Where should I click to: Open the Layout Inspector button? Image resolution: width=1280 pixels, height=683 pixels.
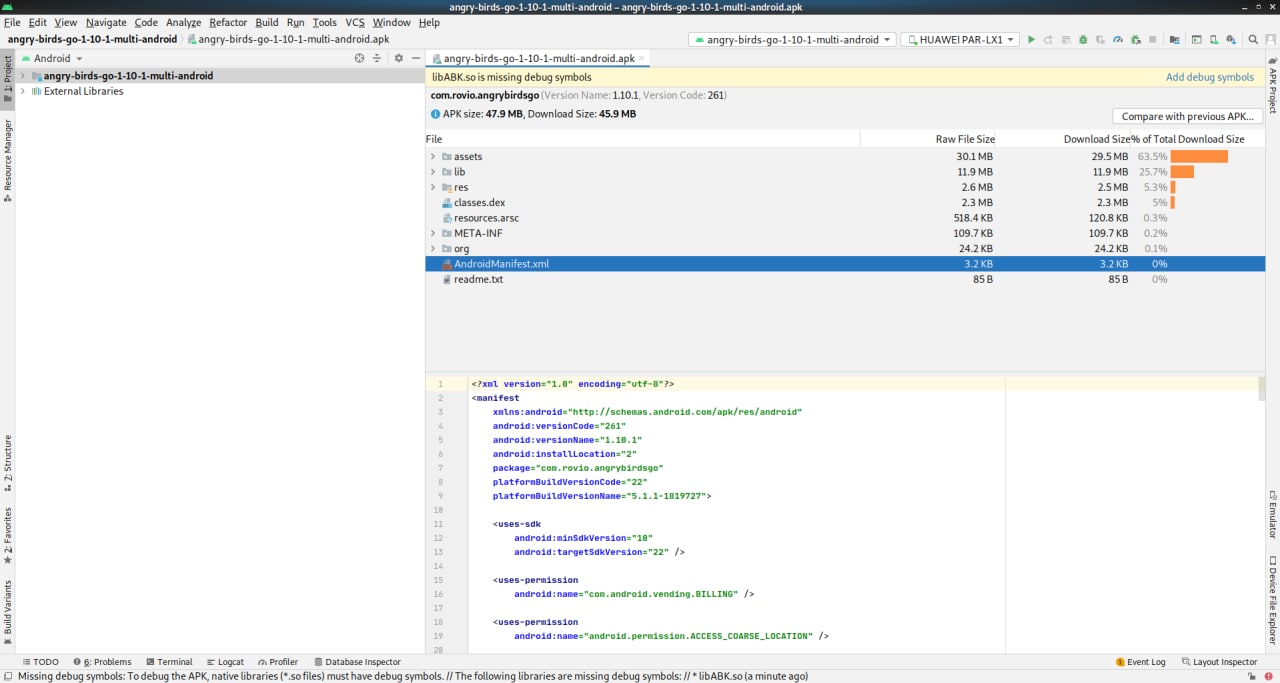point(1219,662)
